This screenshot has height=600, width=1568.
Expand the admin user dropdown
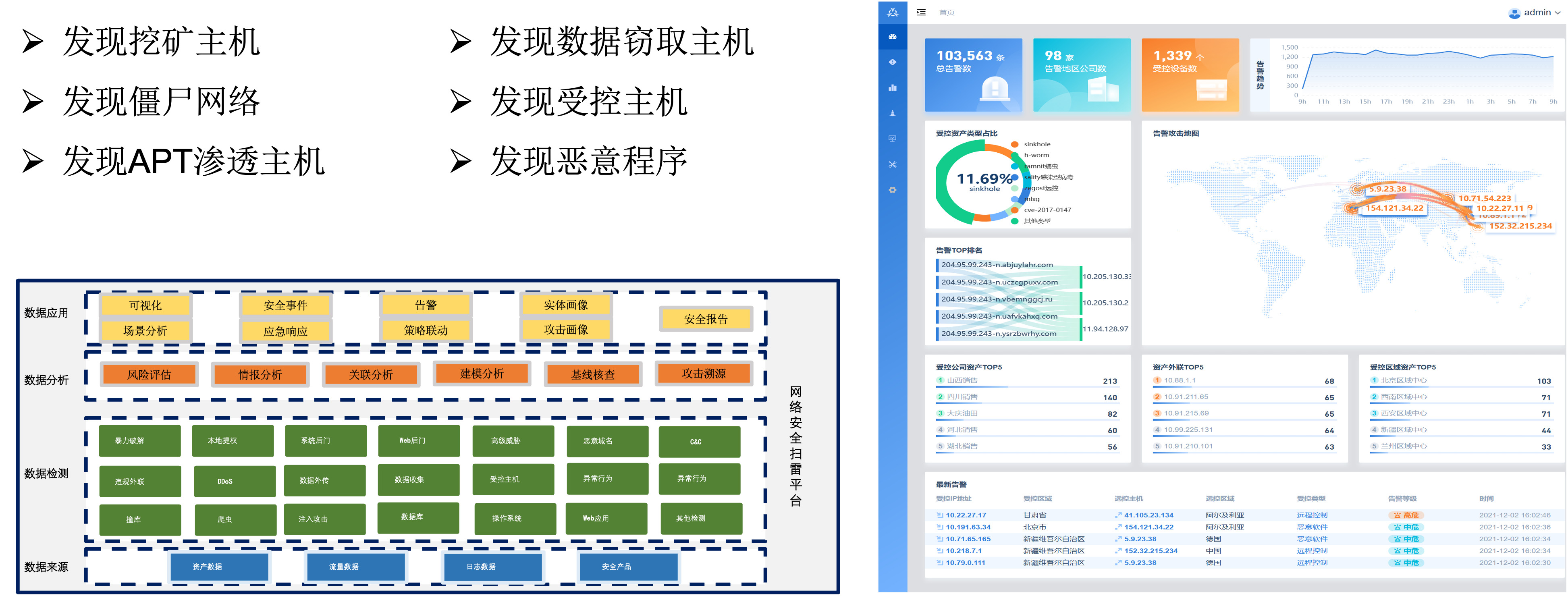(1543, 13)
